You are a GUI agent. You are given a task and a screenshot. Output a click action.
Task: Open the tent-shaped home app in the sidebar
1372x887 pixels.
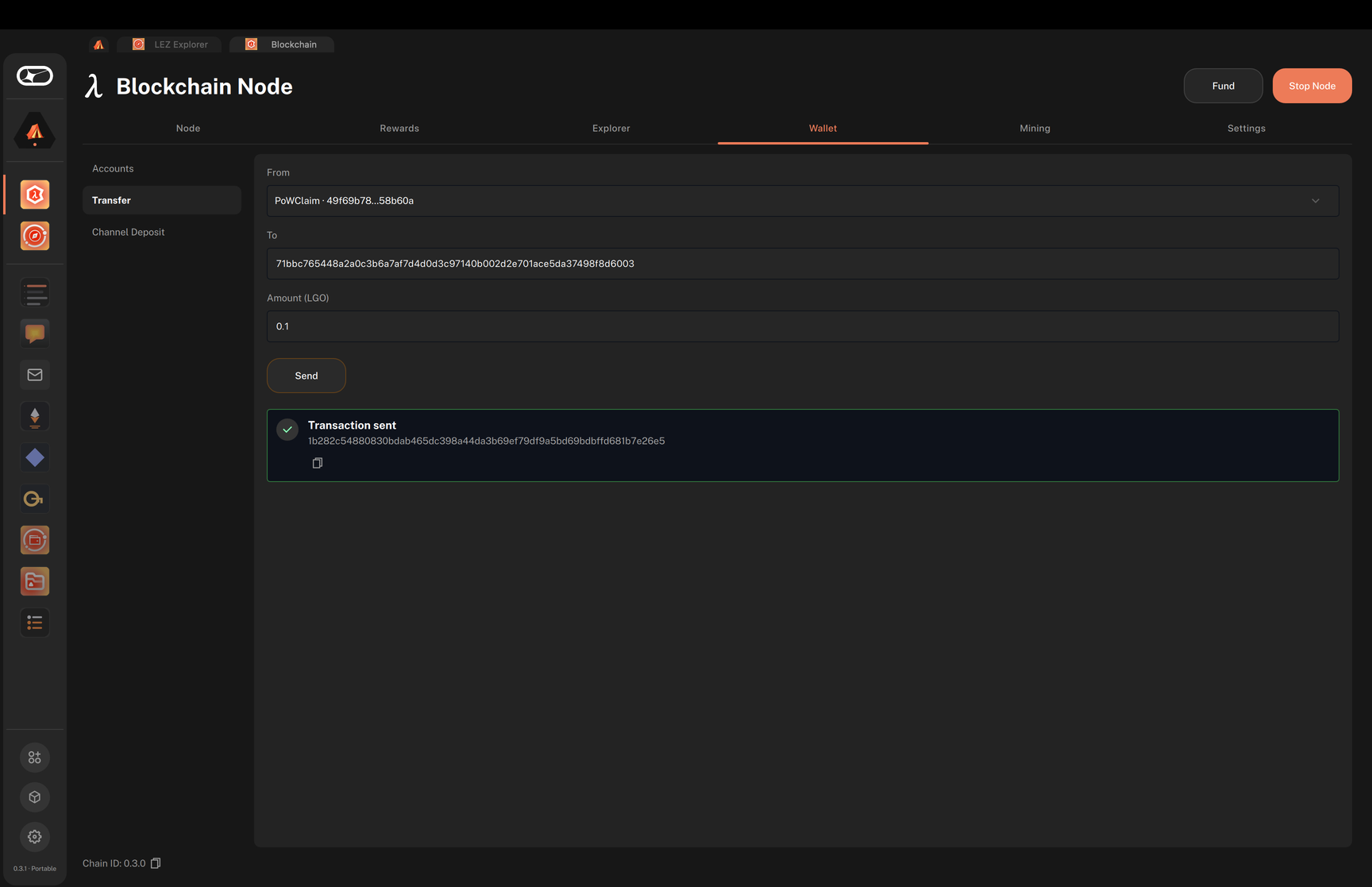(35, 132)
